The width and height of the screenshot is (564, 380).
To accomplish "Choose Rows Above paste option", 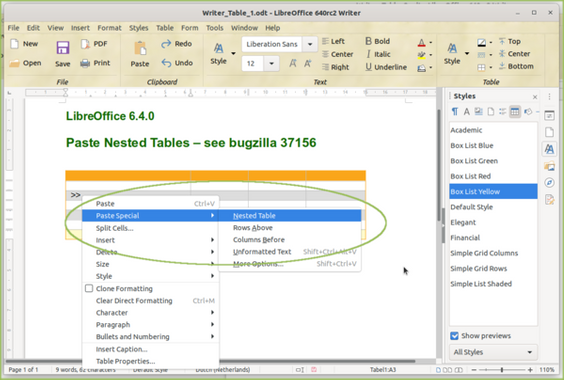I will 290,228.
